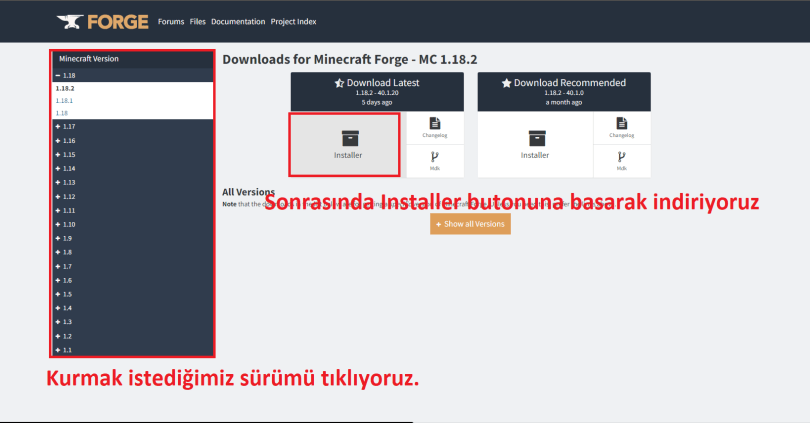Expand the 1.11 version group

(x=133, y=211)
